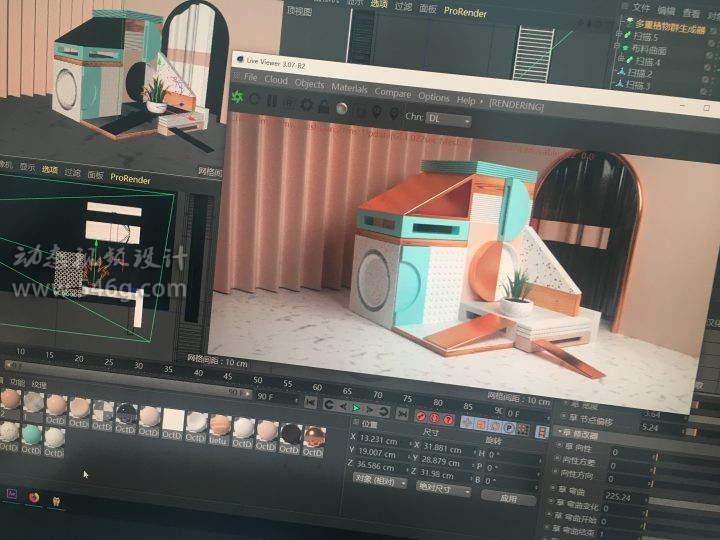The image size is (720, 540).
Task: Toggle lock resolution icon in Live Viewer
Action: pyautogui.click(x=324, y=107)
